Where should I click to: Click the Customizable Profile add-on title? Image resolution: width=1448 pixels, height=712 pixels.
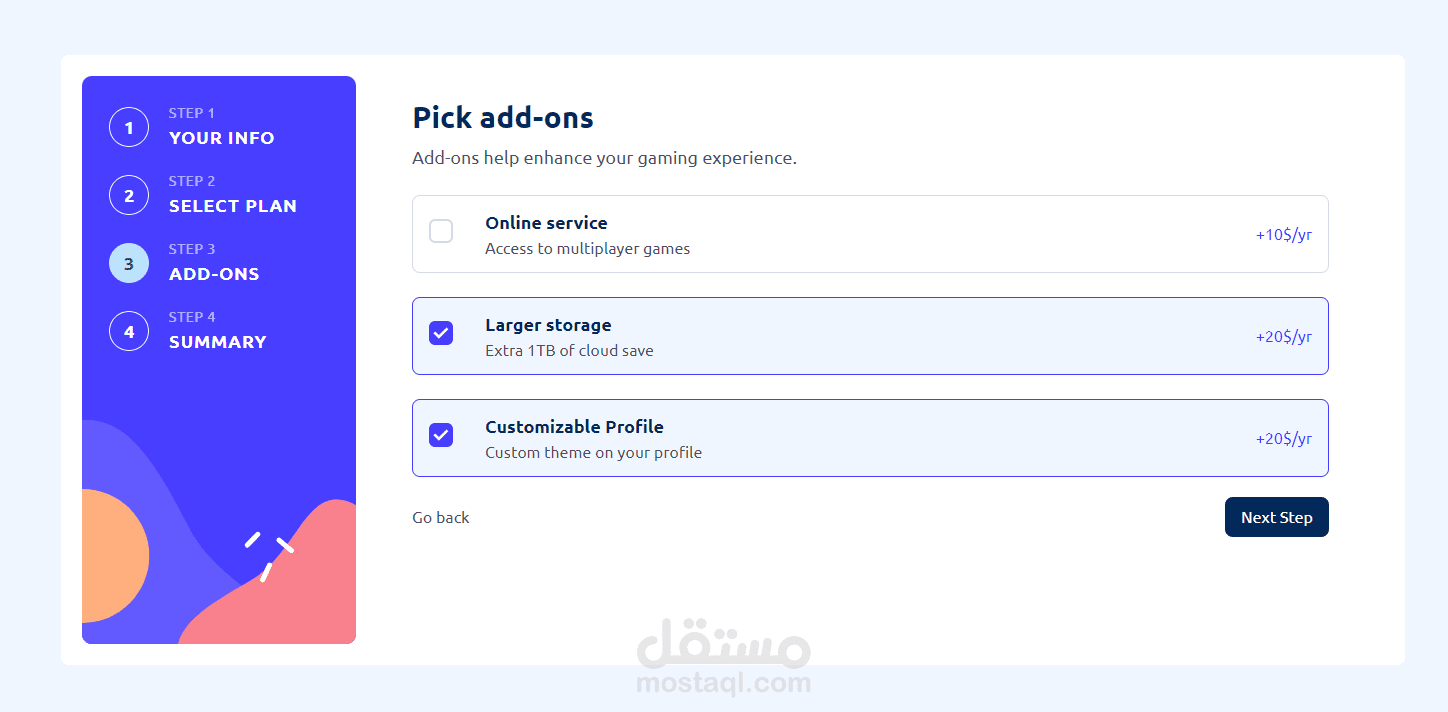pos(574,427)
